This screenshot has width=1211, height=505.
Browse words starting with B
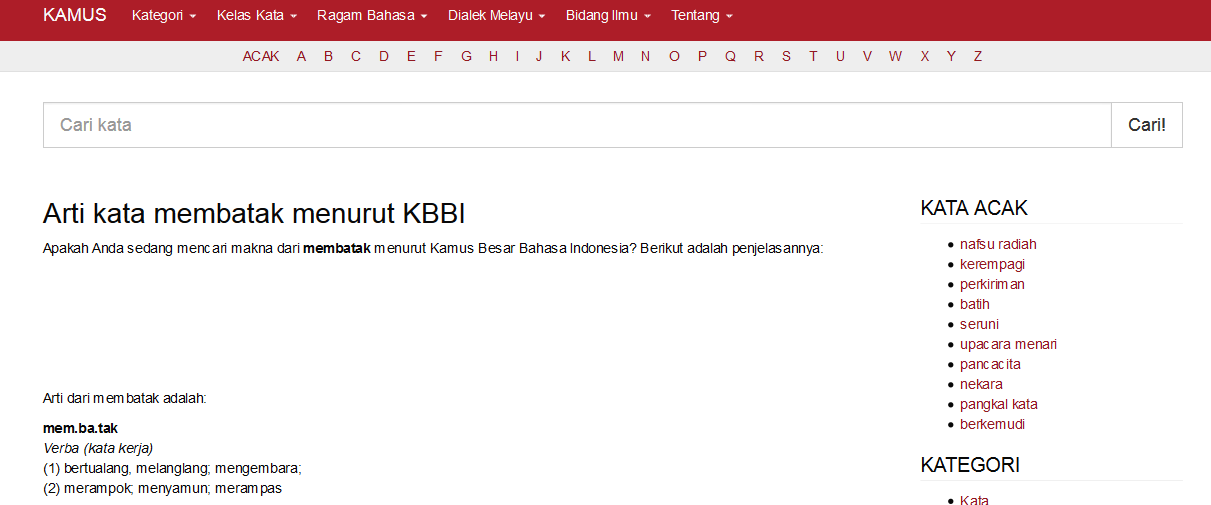coord(328,56)
